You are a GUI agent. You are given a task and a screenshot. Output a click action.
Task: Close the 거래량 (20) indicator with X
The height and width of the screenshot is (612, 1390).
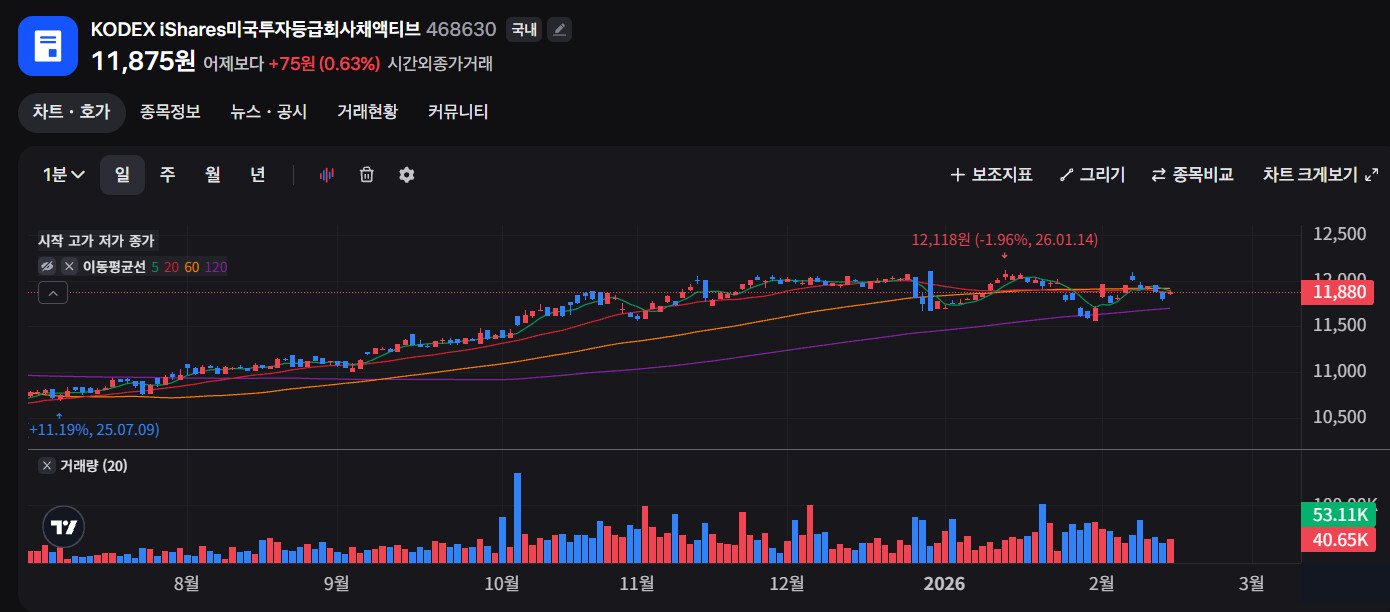pos(47,466)
